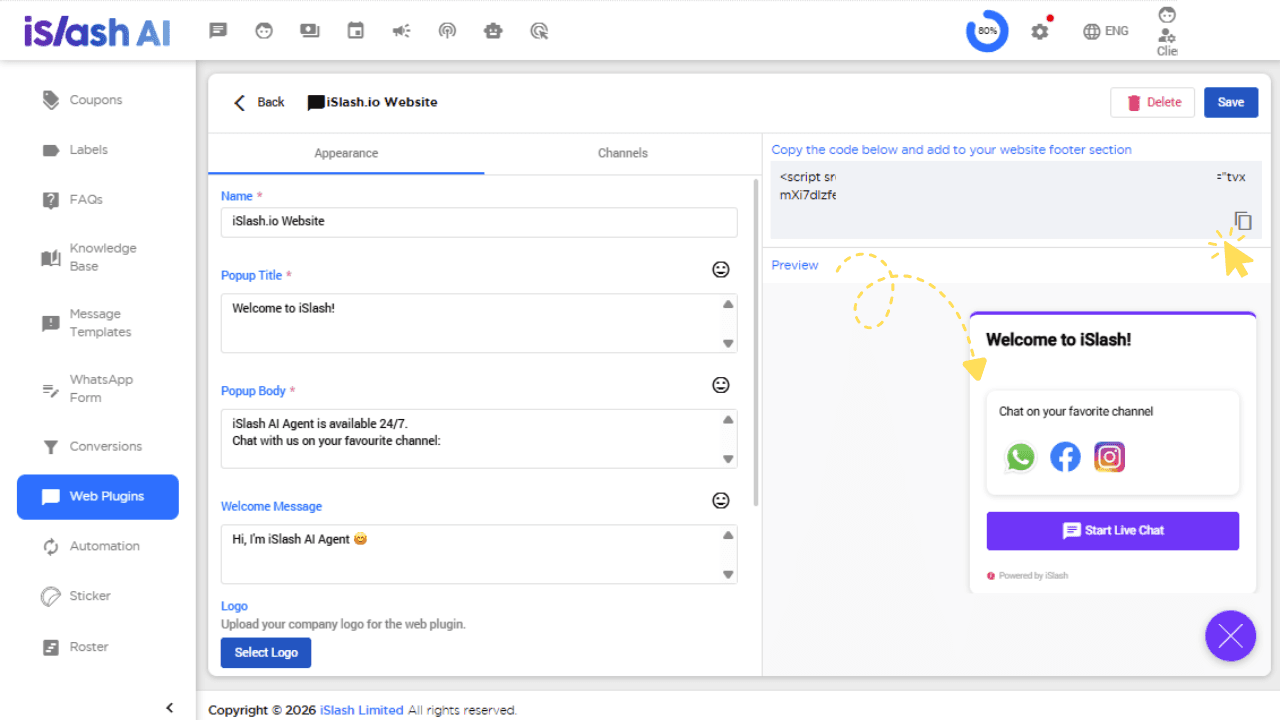This screenshot has height=720, width=1280.
Task: Click Welcome Message up arrow
Action: tap(728, 535)
